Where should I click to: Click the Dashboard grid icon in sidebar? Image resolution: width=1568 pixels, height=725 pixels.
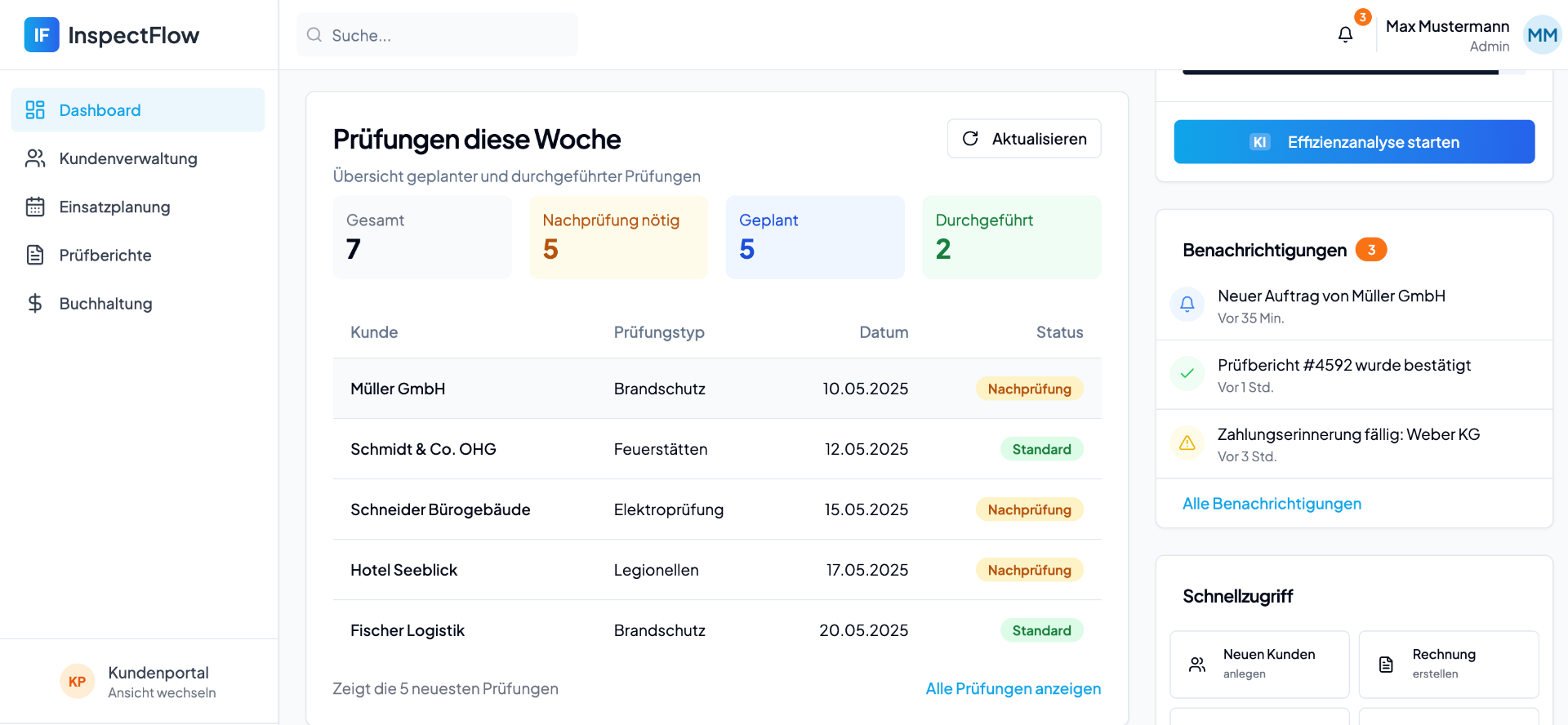tap(35, 110)
